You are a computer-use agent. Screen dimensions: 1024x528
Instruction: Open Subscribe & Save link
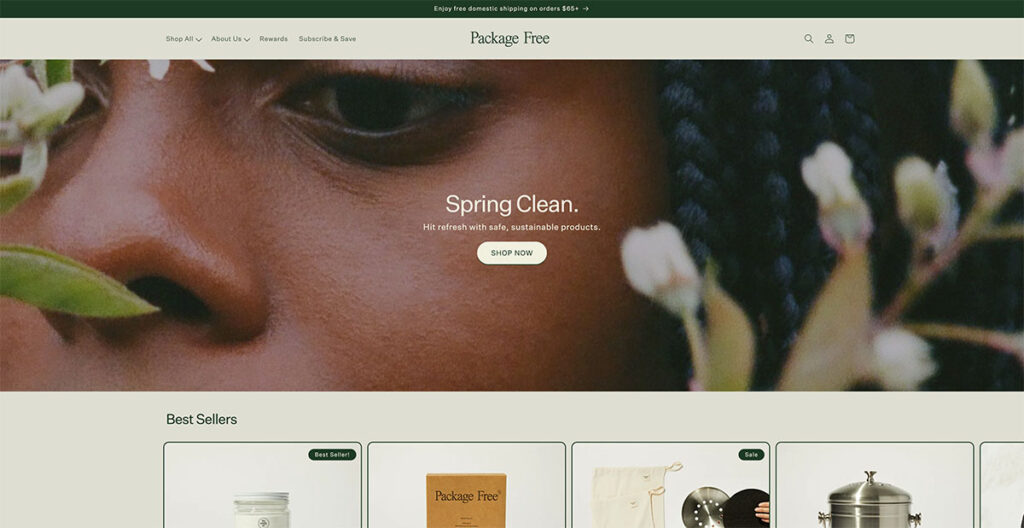[x=327, y=39]
